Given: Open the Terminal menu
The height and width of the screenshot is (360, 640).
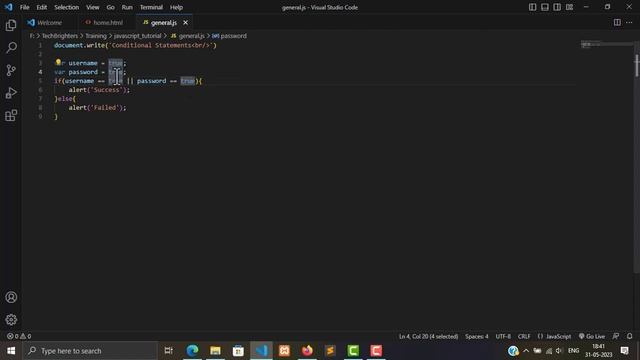Looking at the screenshot, I should pos(151,7).
